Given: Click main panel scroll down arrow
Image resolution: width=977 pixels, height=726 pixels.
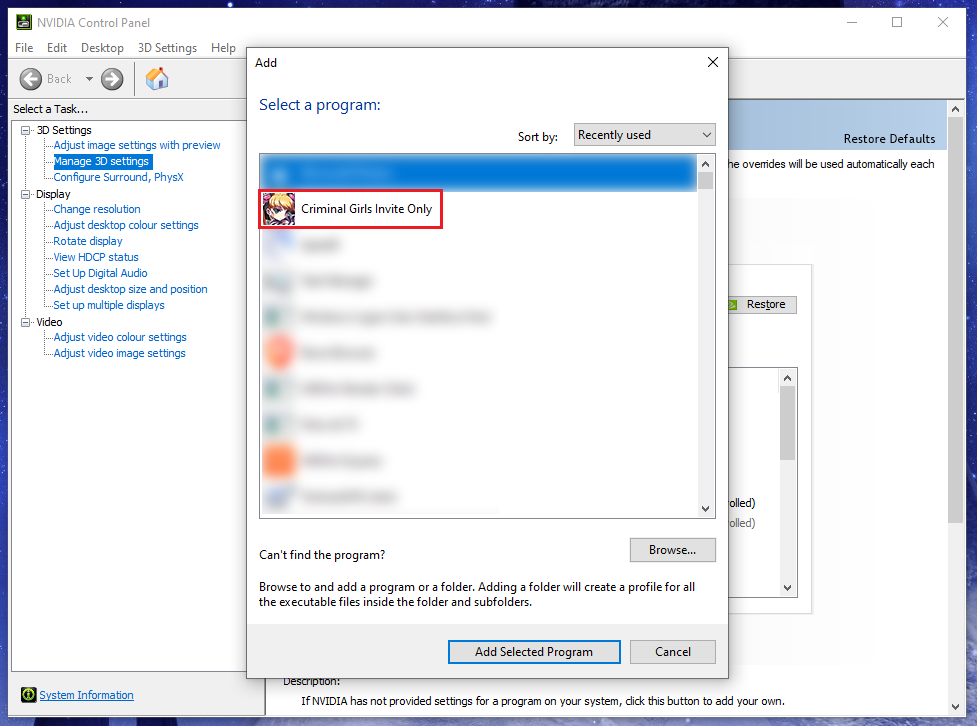Looking at the screenshot, I should [x=955, y=707].
